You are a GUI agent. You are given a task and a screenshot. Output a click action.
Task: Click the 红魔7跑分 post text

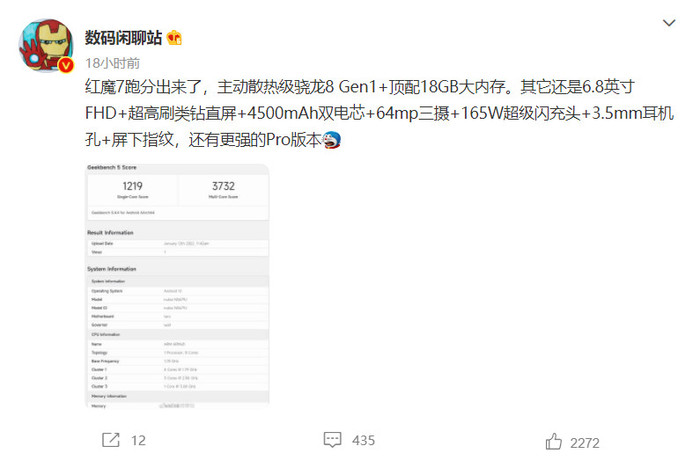coord(379,113)
